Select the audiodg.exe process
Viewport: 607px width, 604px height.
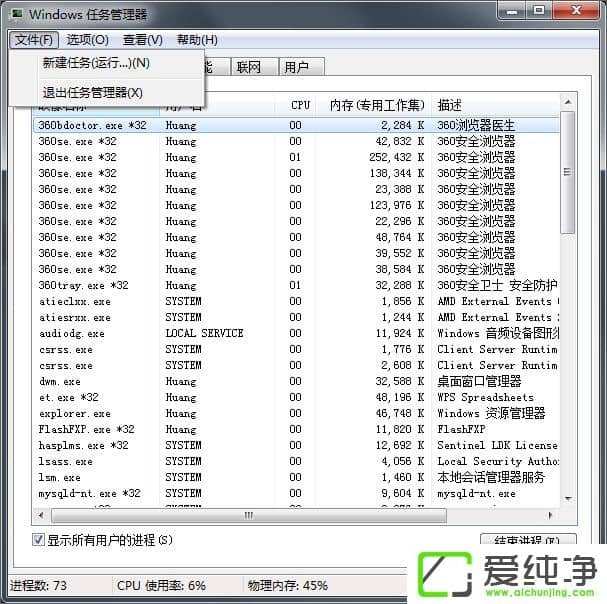tap(297, 333)
